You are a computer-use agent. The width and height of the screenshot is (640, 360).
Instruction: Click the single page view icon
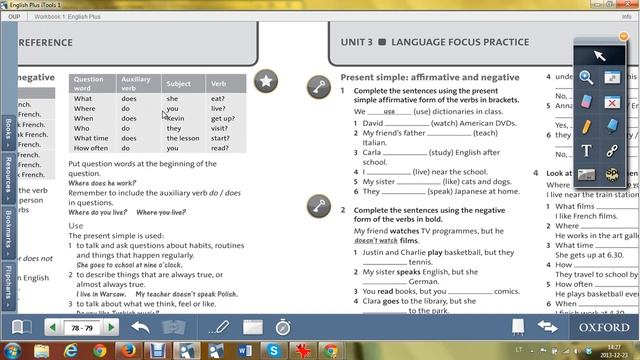[x=518, y=327]
